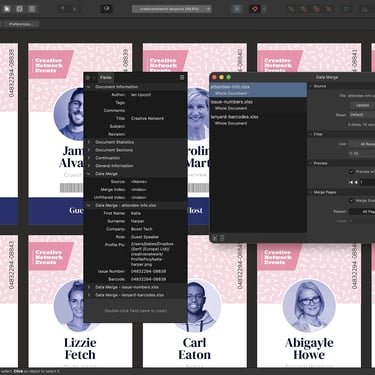This screenshot has width=375, height=375.
Task: Click the Merge Index field in Fields
Action: coord(113,189)
